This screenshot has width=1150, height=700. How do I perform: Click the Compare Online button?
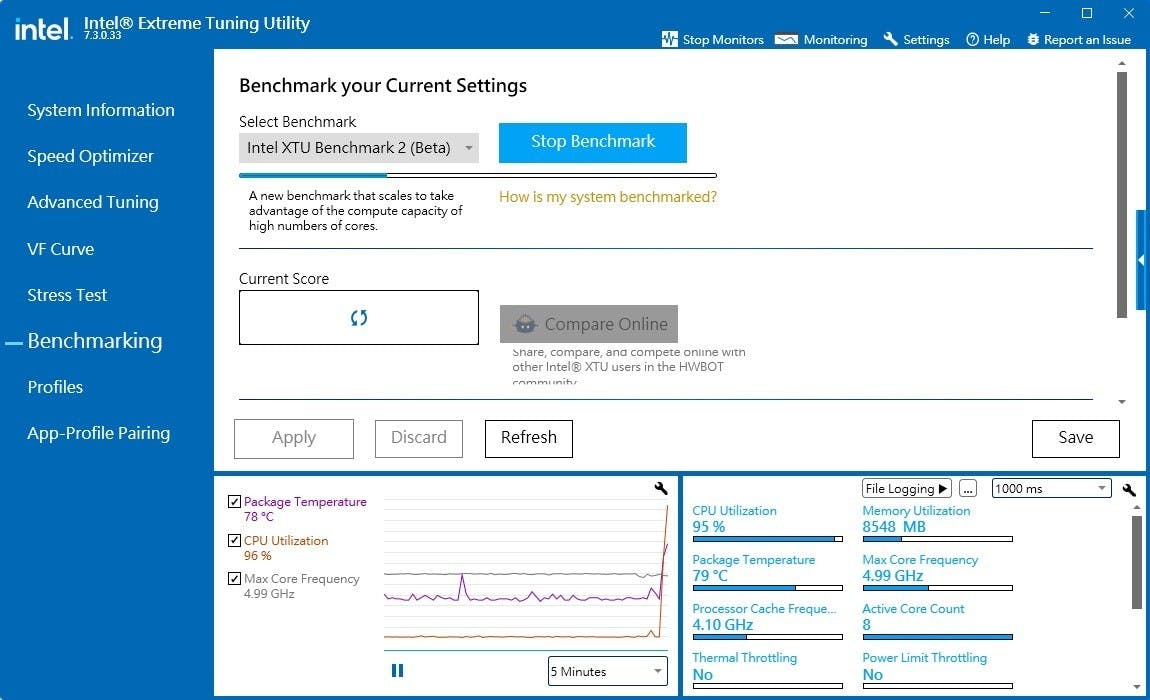point(589,324)
